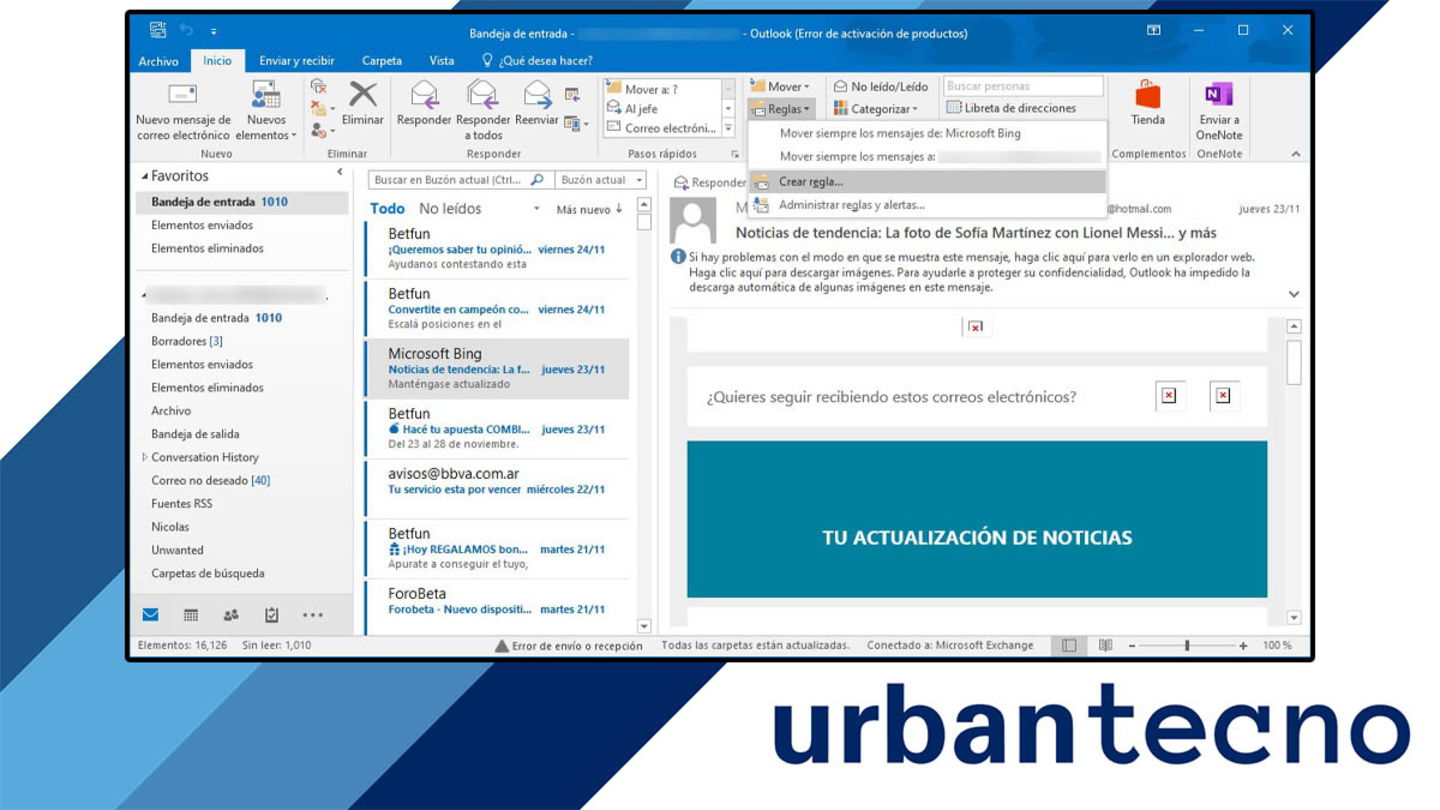Click the Responder envelope icon
The image size is (1440, 810).
pos(424,94)
